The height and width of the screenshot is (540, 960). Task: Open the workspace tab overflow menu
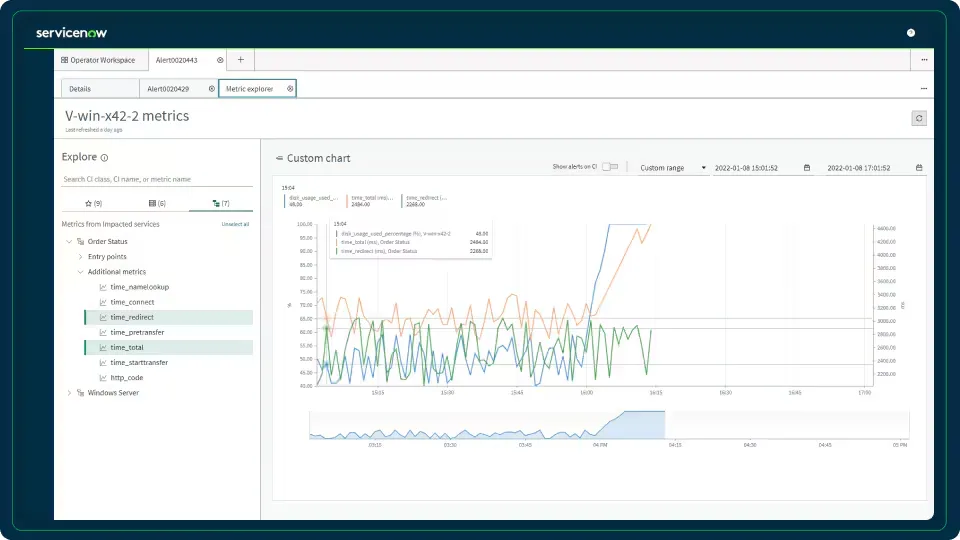(924, 60)
